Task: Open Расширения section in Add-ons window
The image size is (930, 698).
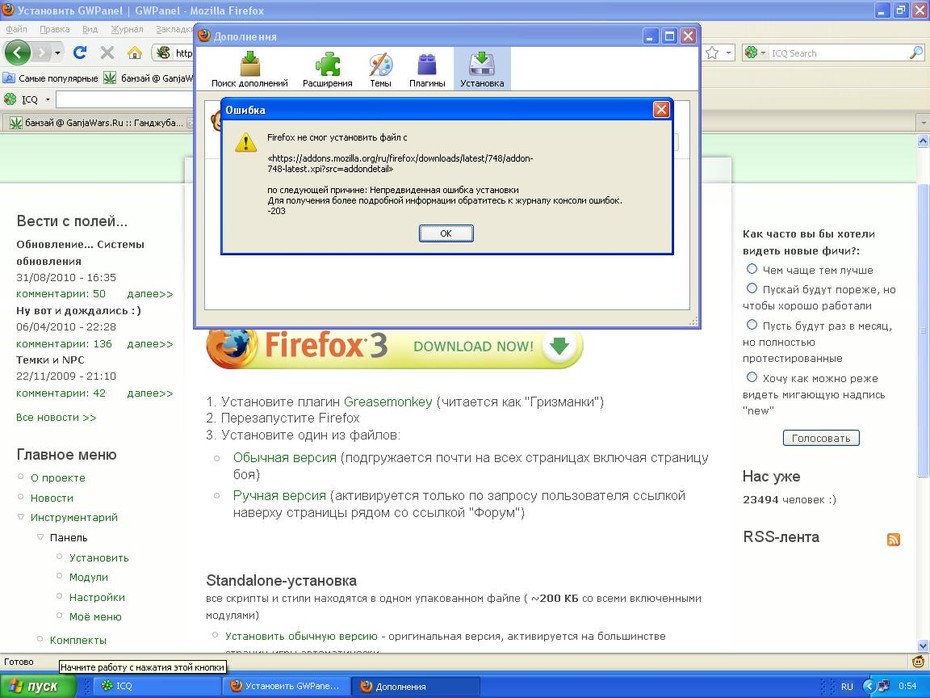Action: point(327,69)
